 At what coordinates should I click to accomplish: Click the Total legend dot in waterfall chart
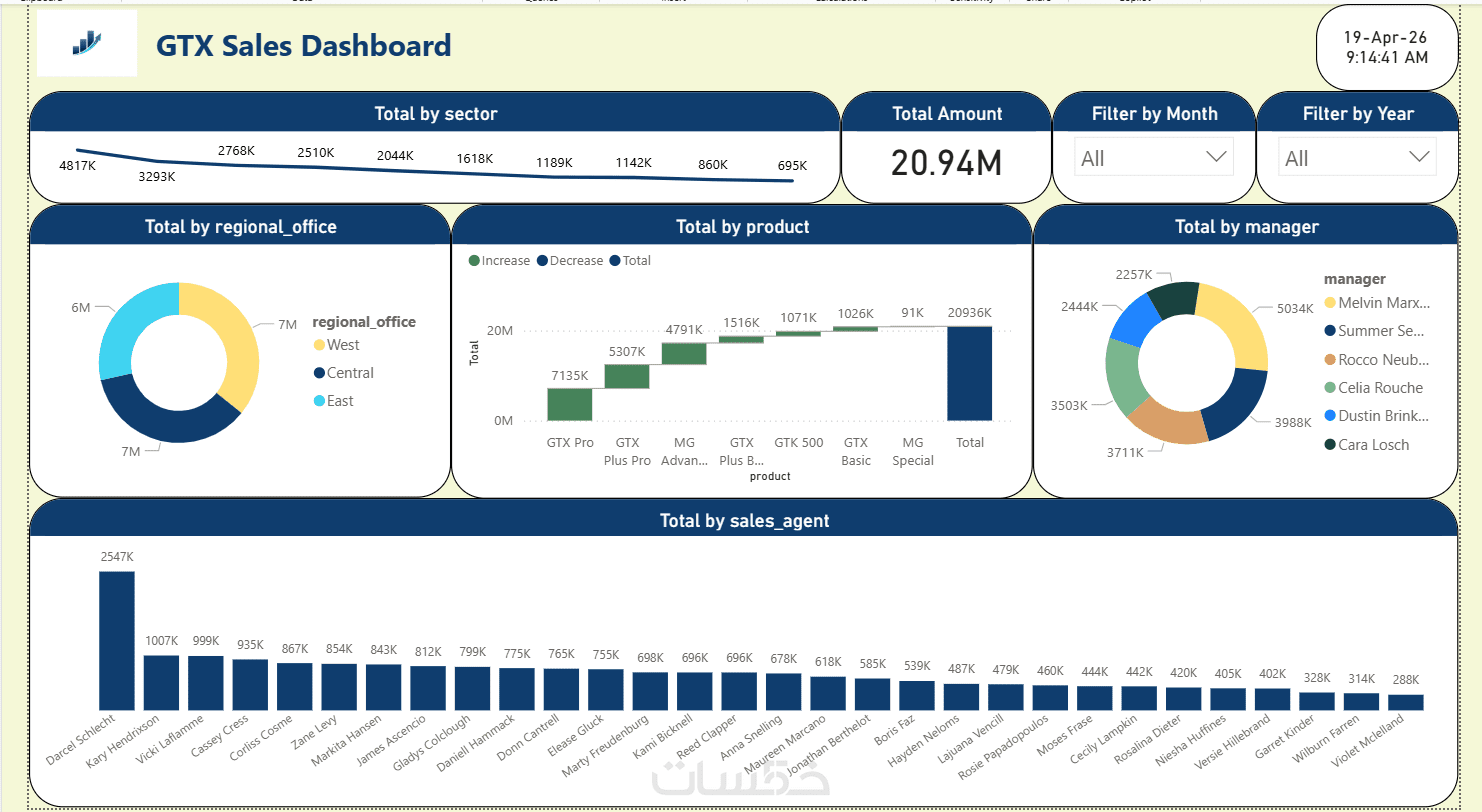615,261
